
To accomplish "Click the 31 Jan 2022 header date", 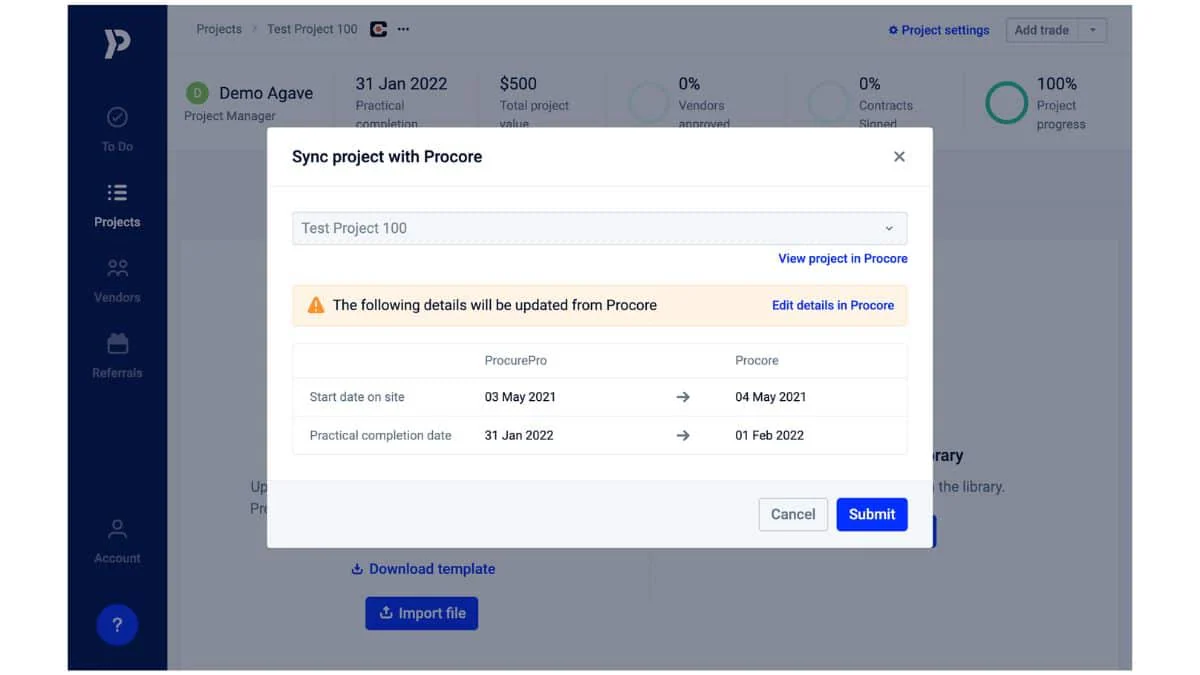I will point(401,84).
